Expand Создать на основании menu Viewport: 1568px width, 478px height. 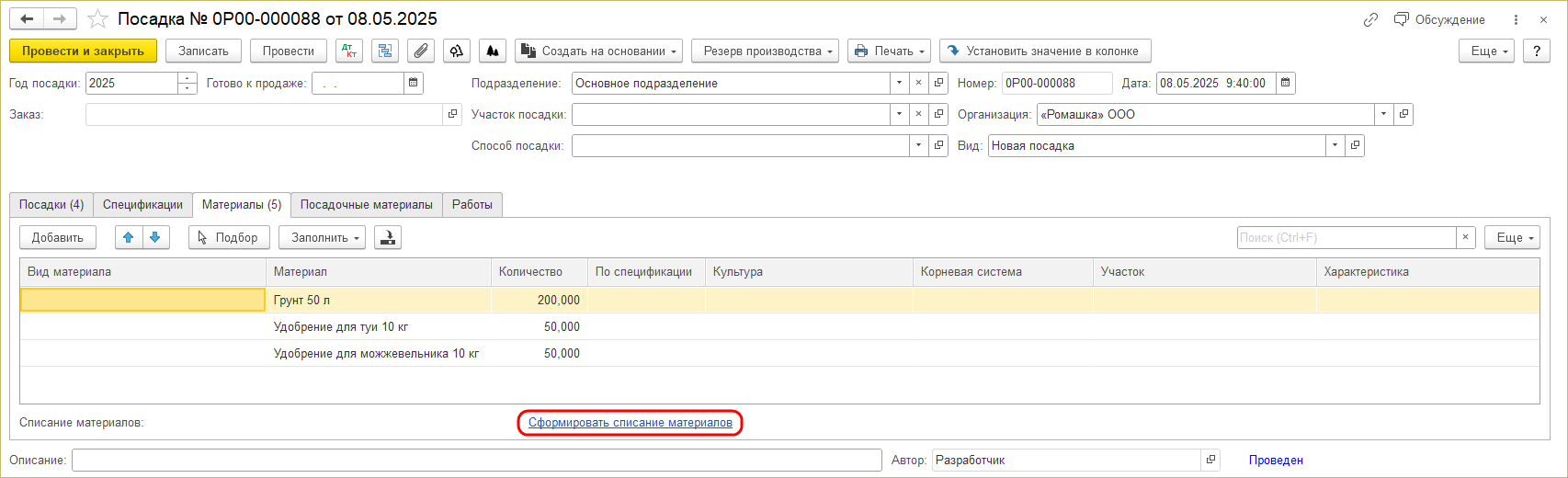[x=599, y=51]
